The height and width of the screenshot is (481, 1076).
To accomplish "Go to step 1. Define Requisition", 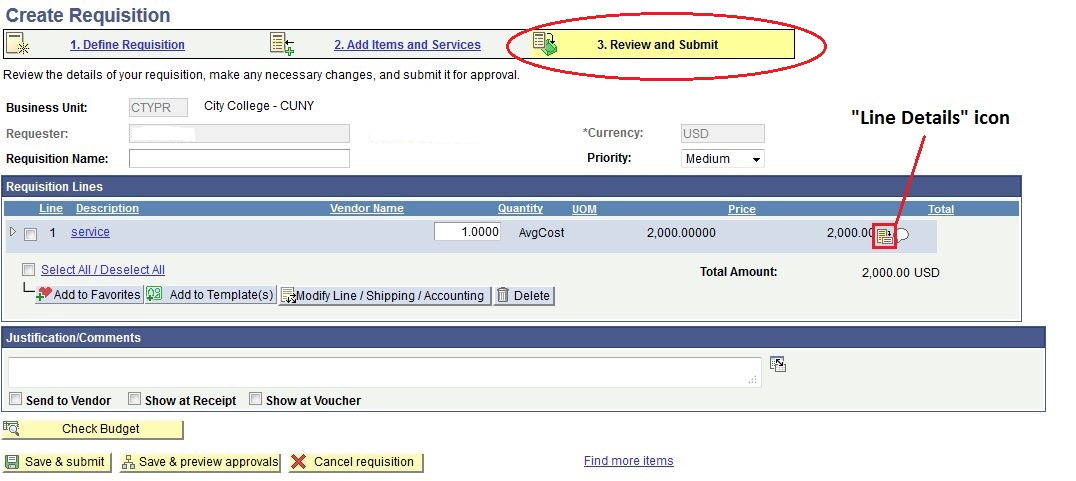I will (127, 45).
